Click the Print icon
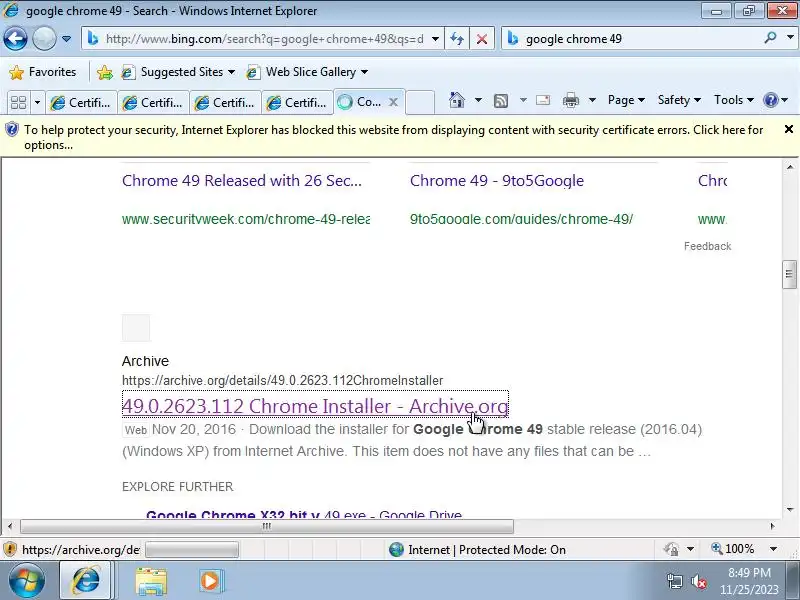800x600 pixels. [570, 101]
